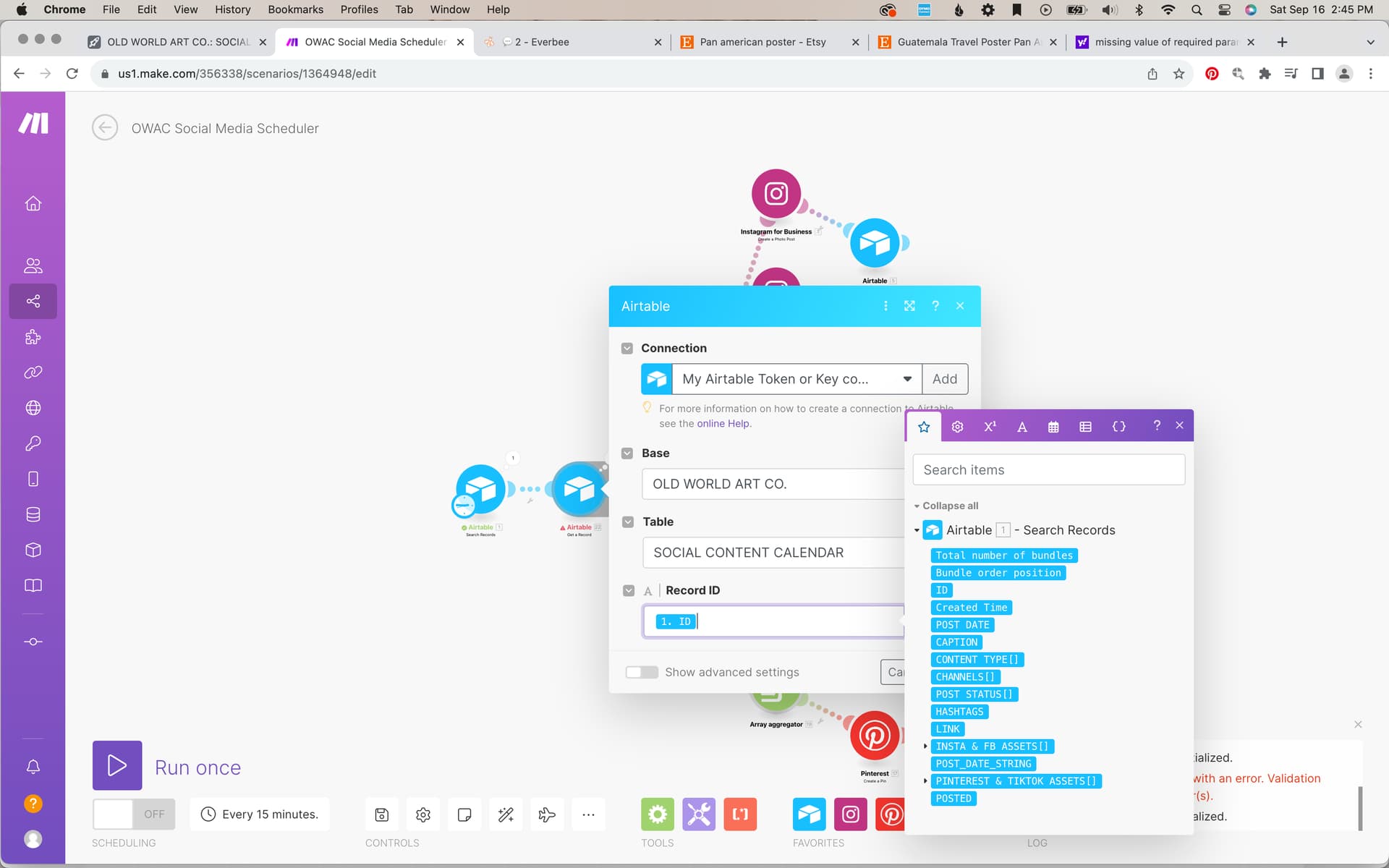The width and height of the screenshot is (1389, 868).
Task: Collapse all items in the picker
Action: (950, 506)
